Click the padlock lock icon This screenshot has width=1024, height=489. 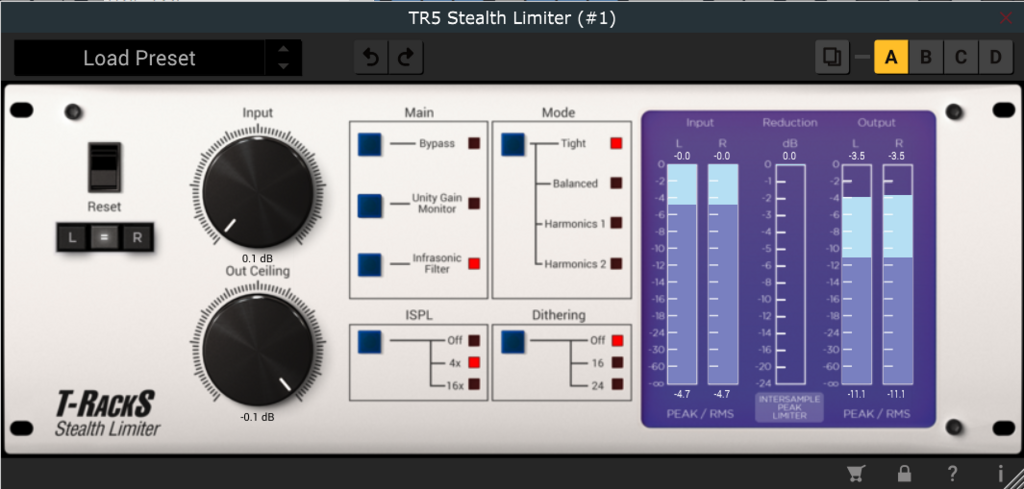[904, 473]
